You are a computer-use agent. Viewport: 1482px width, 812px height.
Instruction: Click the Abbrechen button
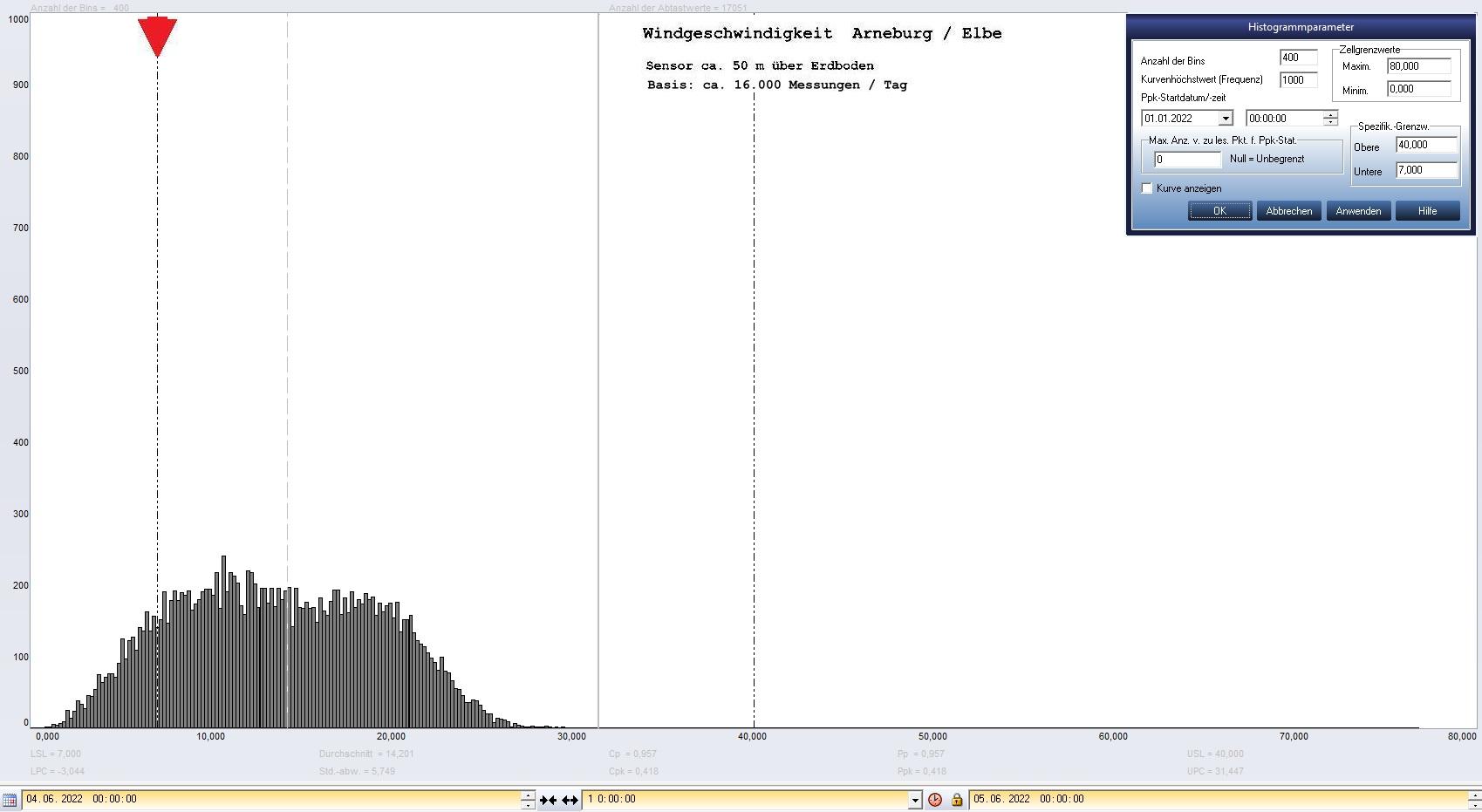1288,211
